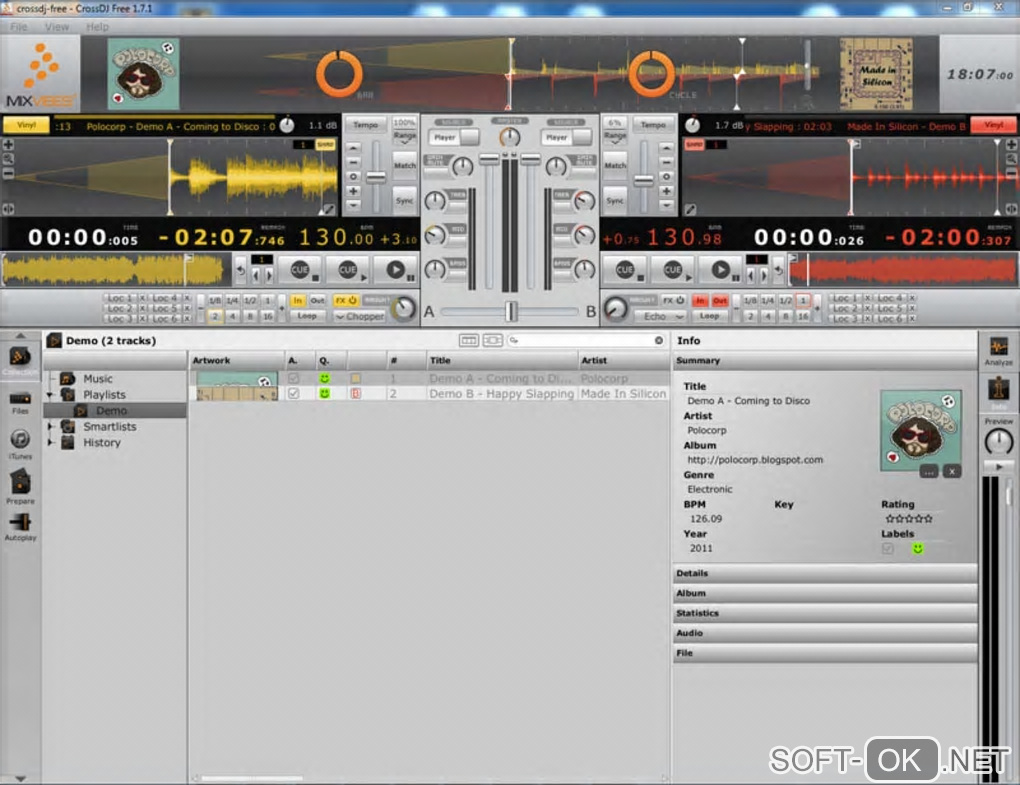Click deck B Match button
Image resolution: width=1020 pixels, height=785 pixels.
[615, 165]
